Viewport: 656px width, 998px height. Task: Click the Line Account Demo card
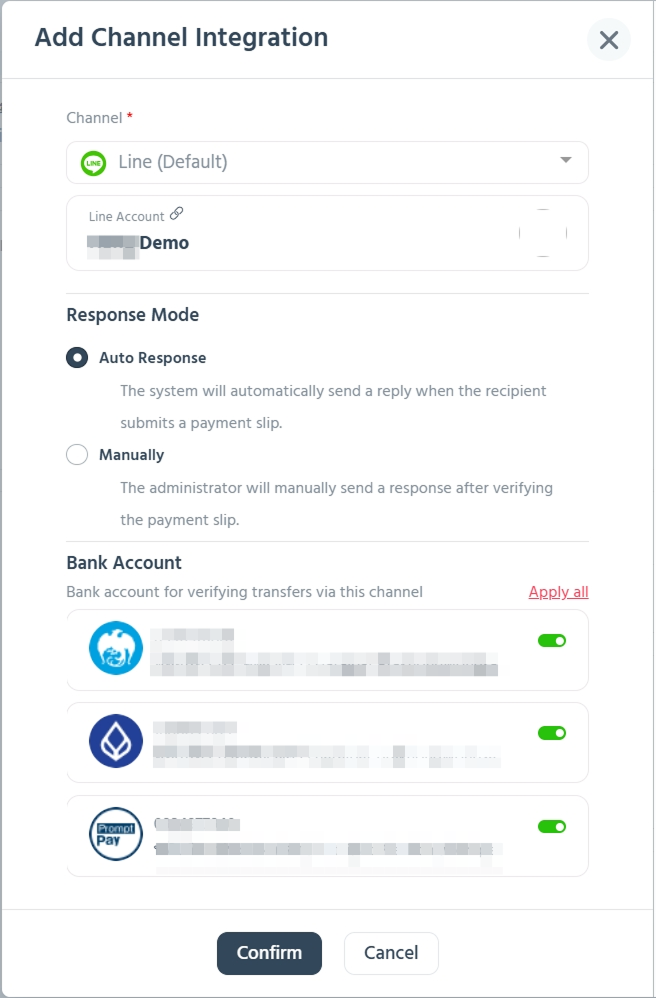pos(327,233)
